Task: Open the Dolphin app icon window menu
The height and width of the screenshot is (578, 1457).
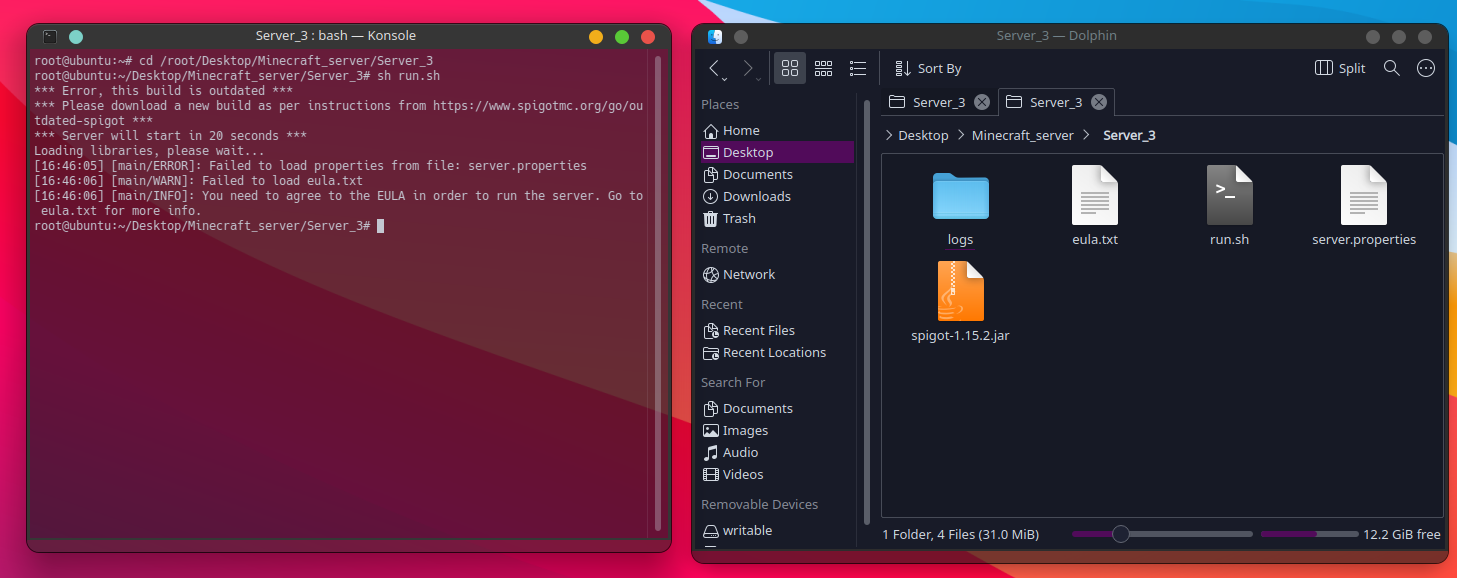Action: pos(715,36)
